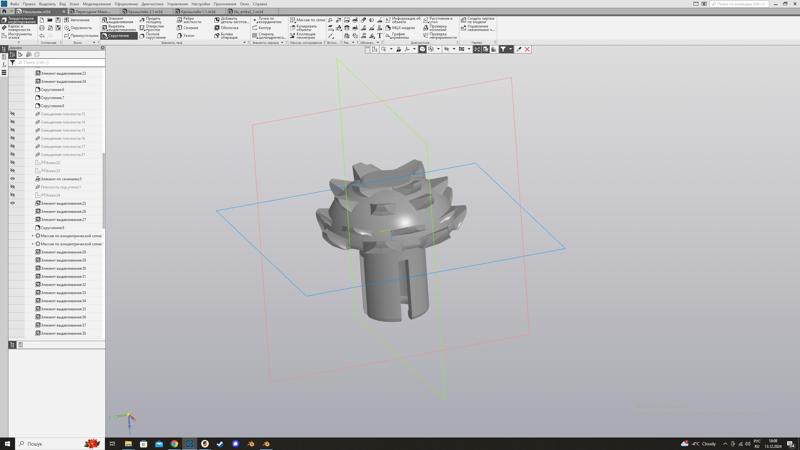Expand the Элементы каркаса ribbon group
The image size is (800, 450).
282,43
